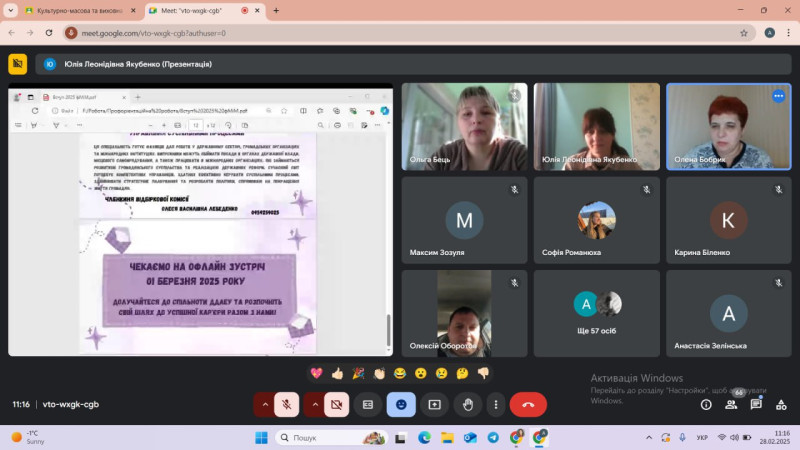Unmute the microphone in Meet toolbar
The width and height of the screenshot is (800, 450).
point(286,404)
